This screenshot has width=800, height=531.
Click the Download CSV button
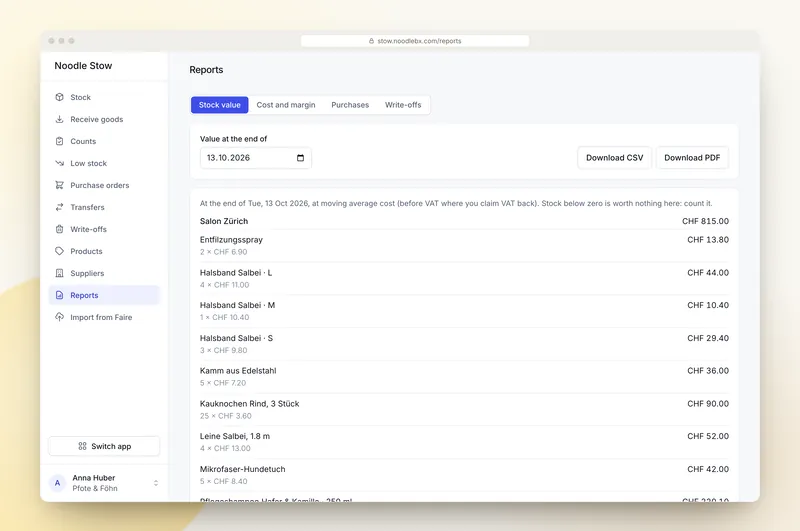coord(614,158)
